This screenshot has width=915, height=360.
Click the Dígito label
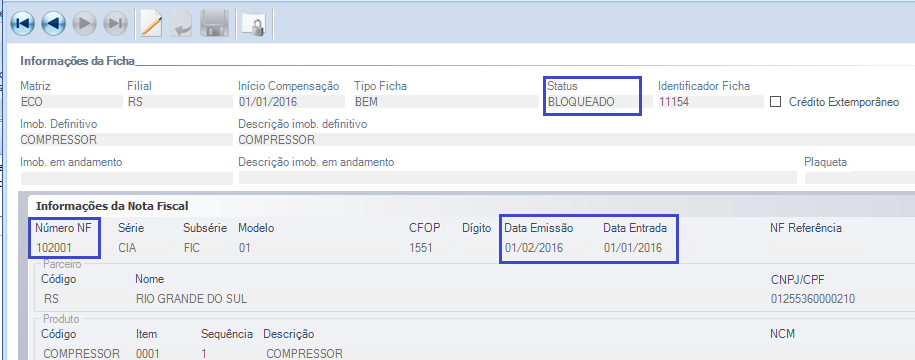coord(477,228)
